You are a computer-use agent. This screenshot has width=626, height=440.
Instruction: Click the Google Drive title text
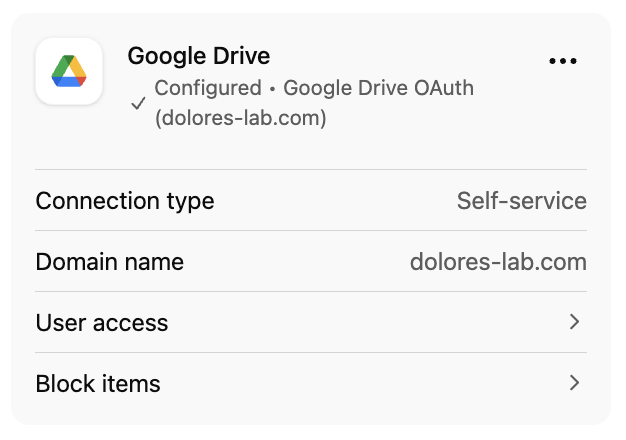tap(199, 56)
